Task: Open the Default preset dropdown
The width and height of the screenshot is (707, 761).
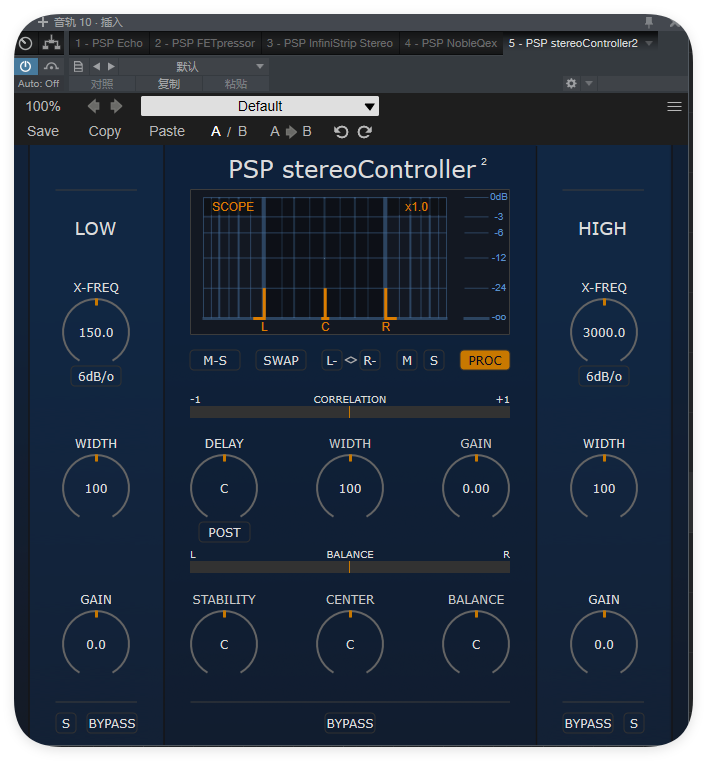Action: [x=260, y=106]
